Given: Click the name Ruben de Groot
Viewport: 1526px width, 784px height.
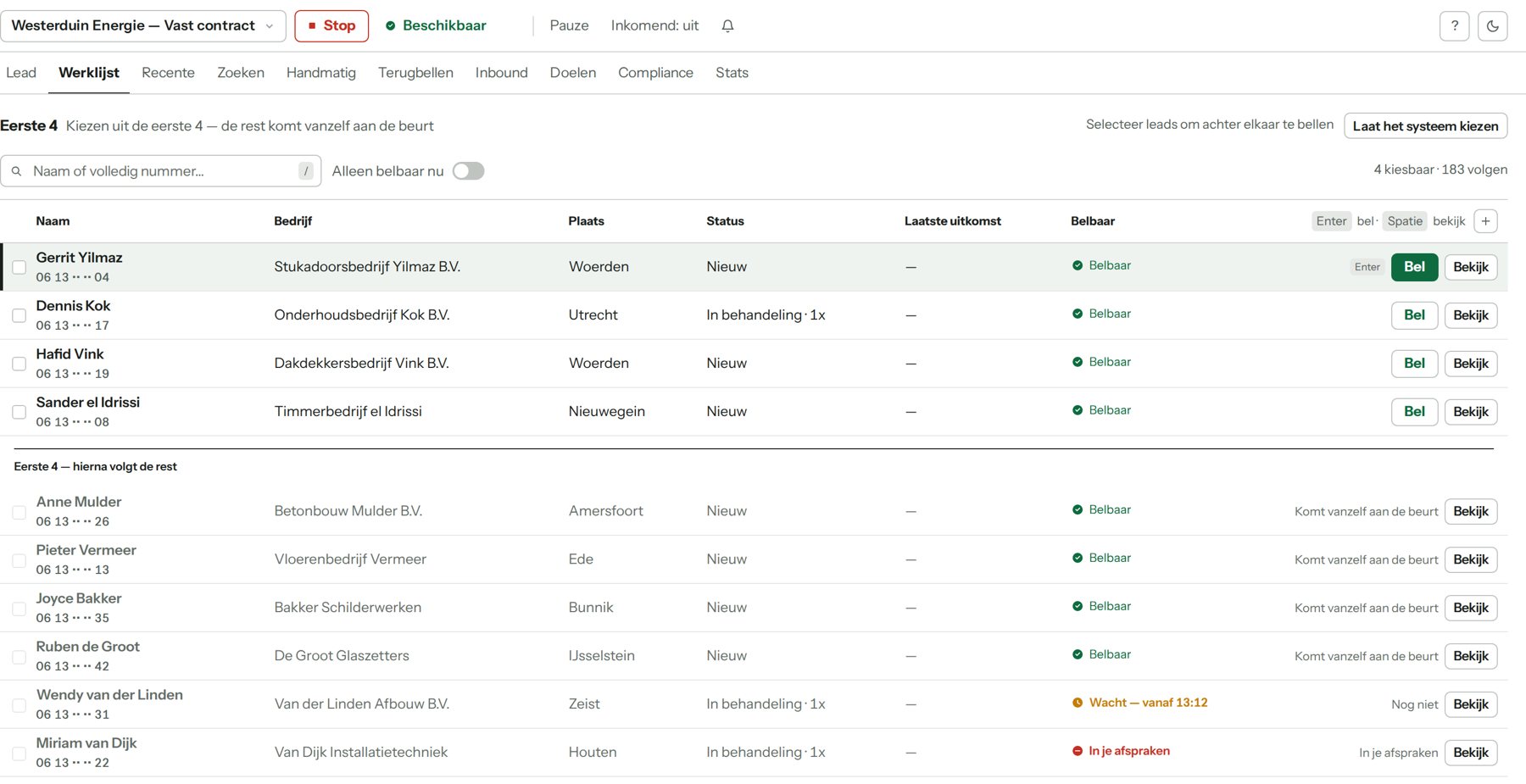Looking at the screenshot, I should tap(88, 647).
